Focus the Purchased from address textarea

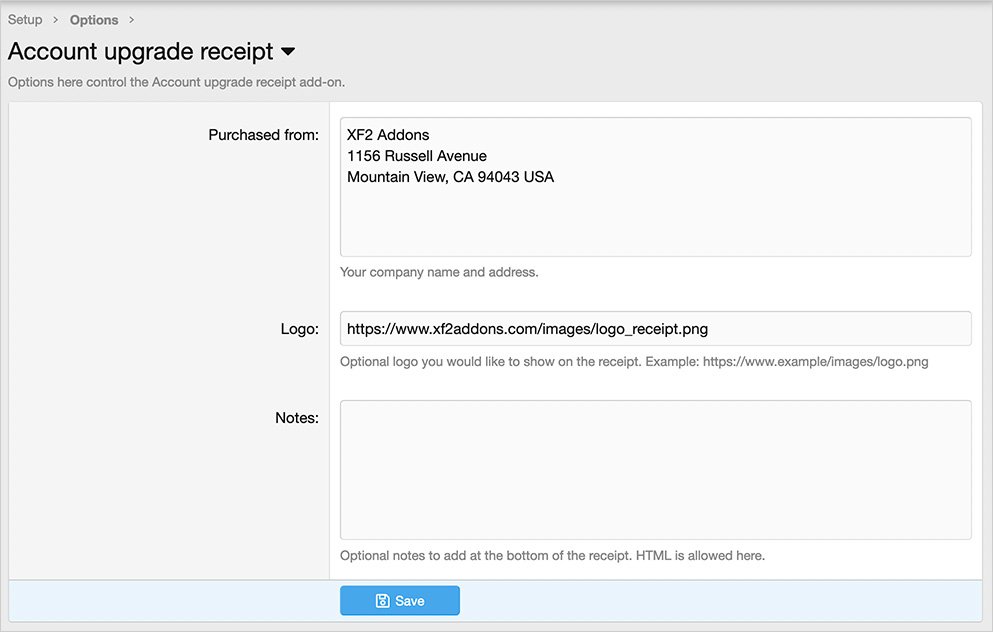pyautogui.click(x=655, y=220)
